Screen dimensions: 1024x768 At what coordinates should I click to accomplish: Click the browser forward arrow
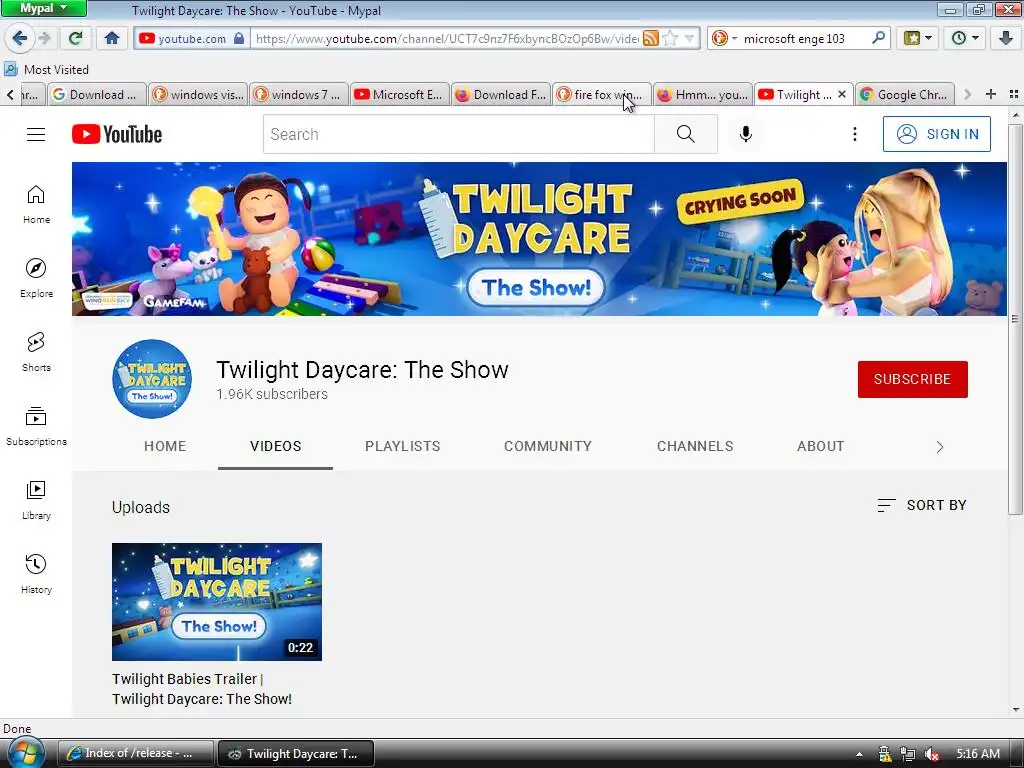point(44,38)
